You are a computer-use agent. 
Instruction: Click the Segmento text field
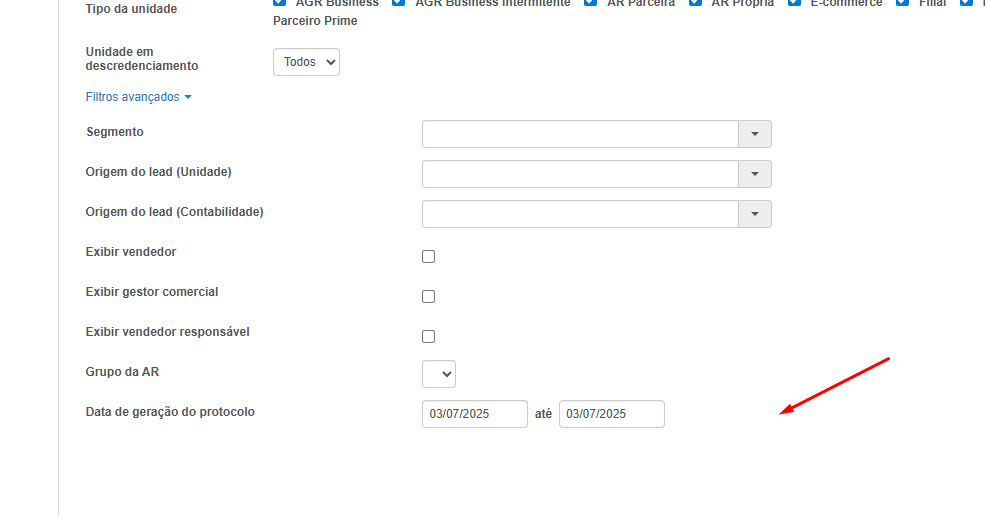tap(580, 134)
